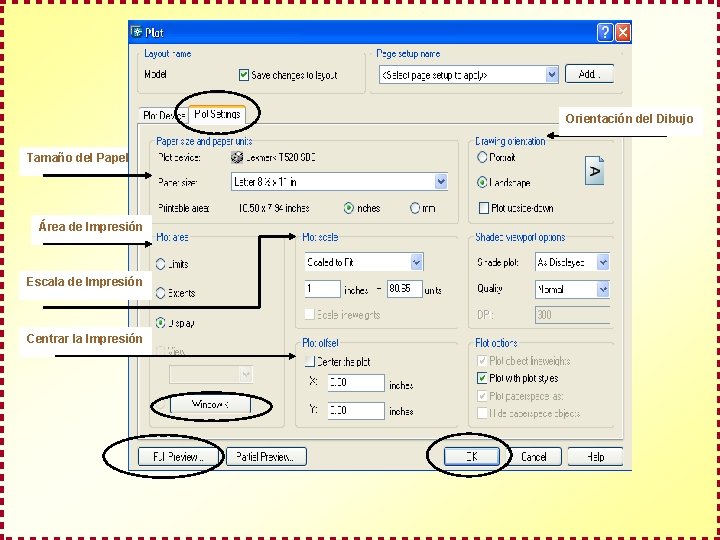Toggle Save changes to layout checkbox

click(244, 75)
